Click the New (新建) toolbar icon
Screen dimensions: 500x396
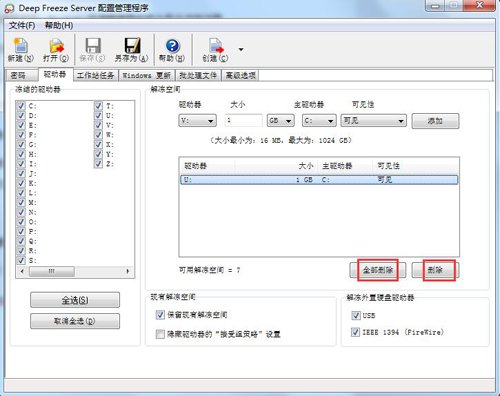21,46
